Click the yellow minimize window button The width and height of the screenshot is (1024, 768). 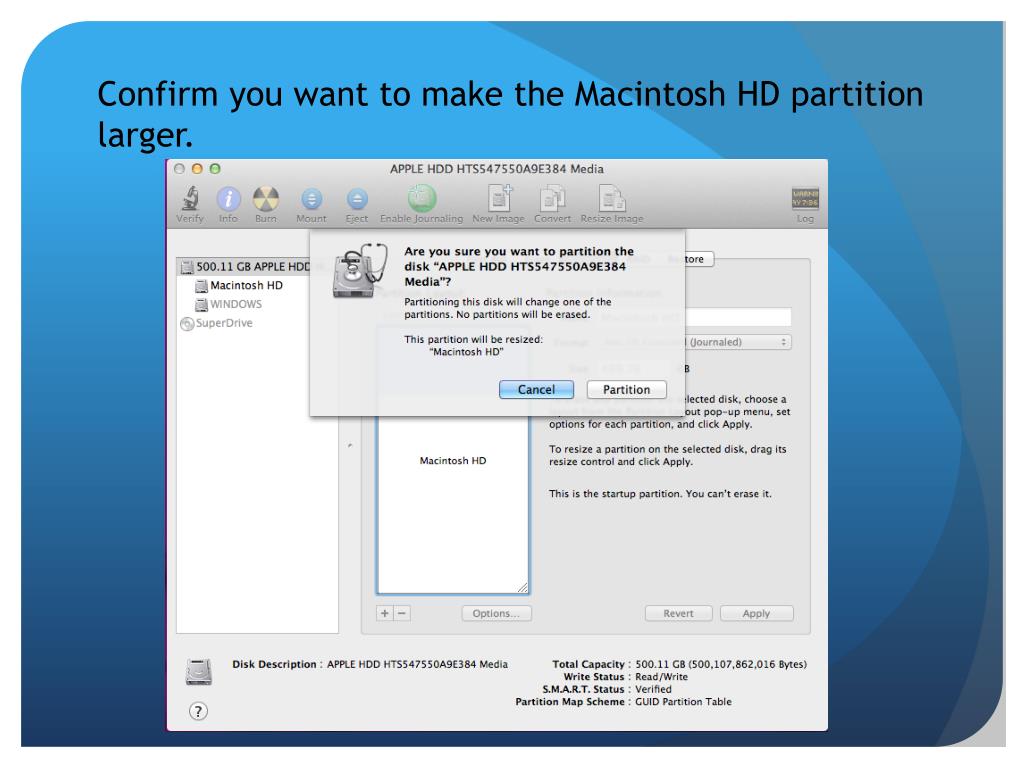pyautogui.click(x=197, y=168)
